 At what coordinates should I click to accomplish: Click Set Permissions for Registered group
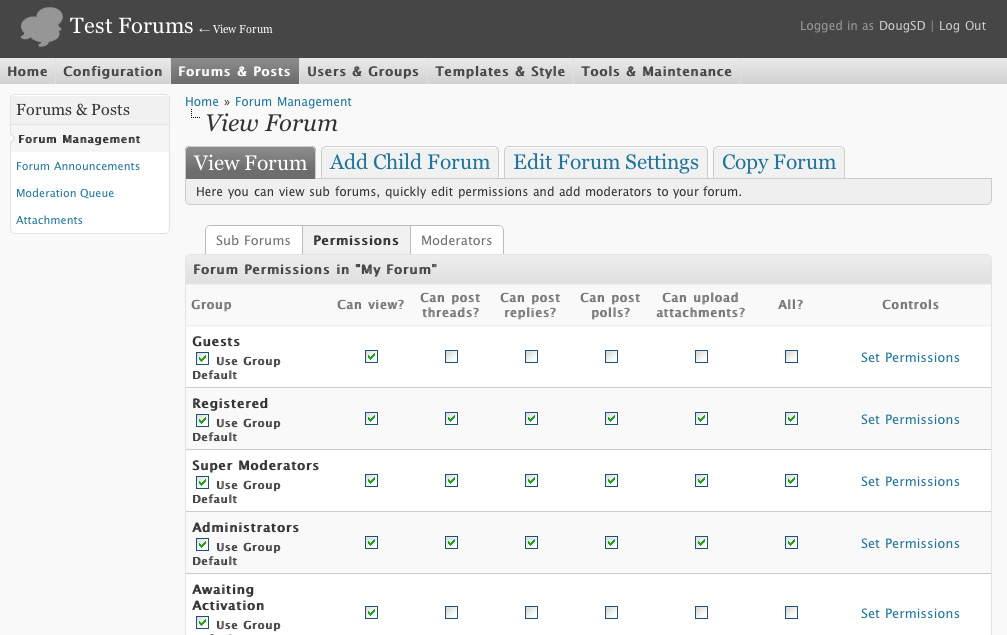coord(910,419)
